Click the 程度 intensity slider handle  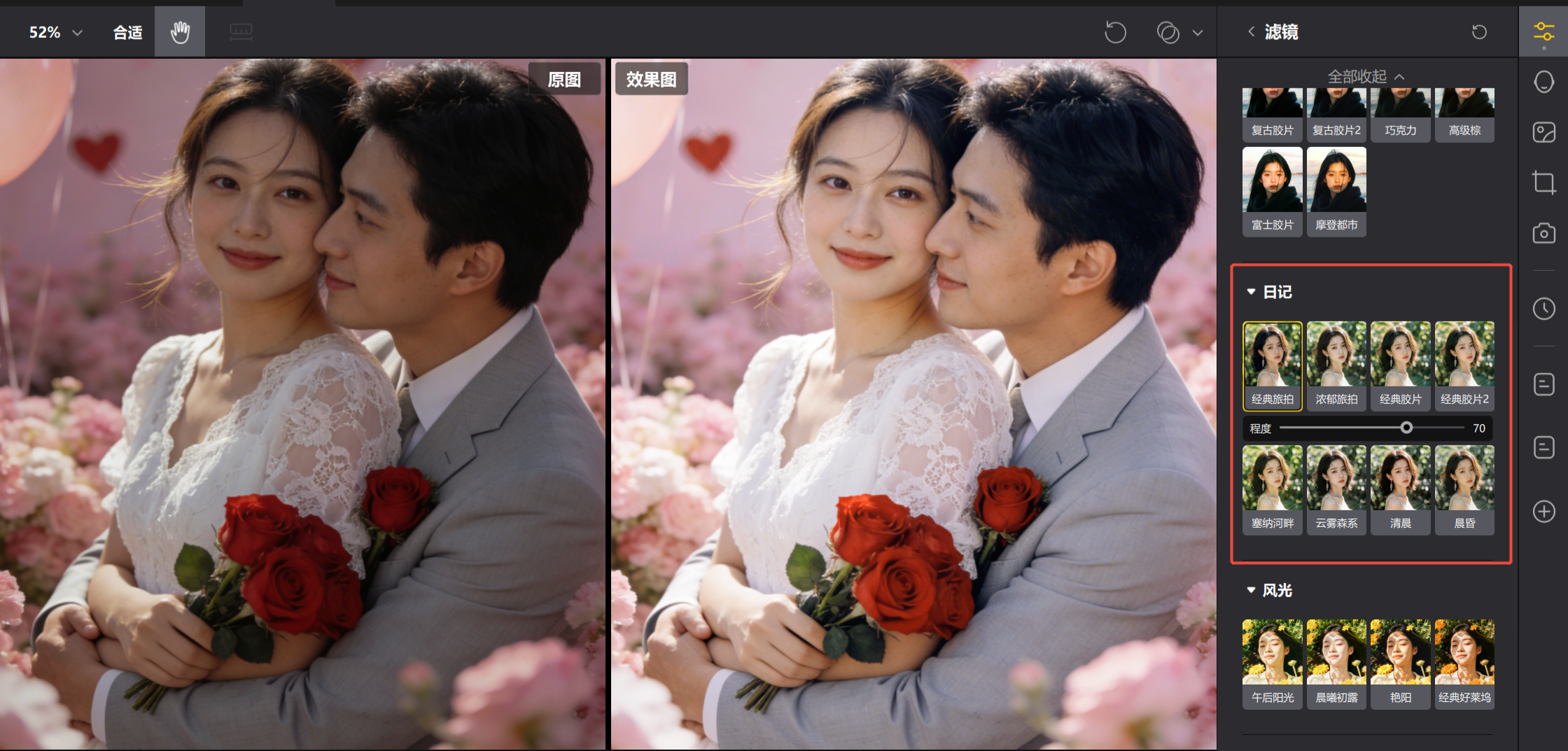coord(1406,428)
